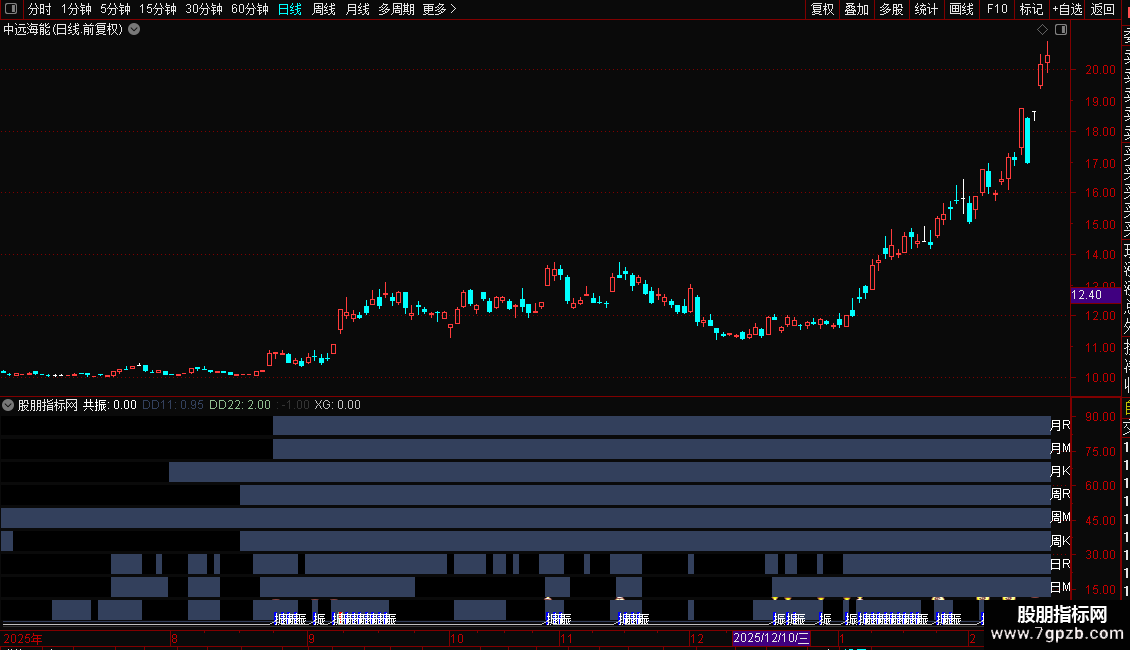Viewport: 1130px width, 650px height.
Task: Click the 20.00 price axis label
Action: tap(1100, 70)
